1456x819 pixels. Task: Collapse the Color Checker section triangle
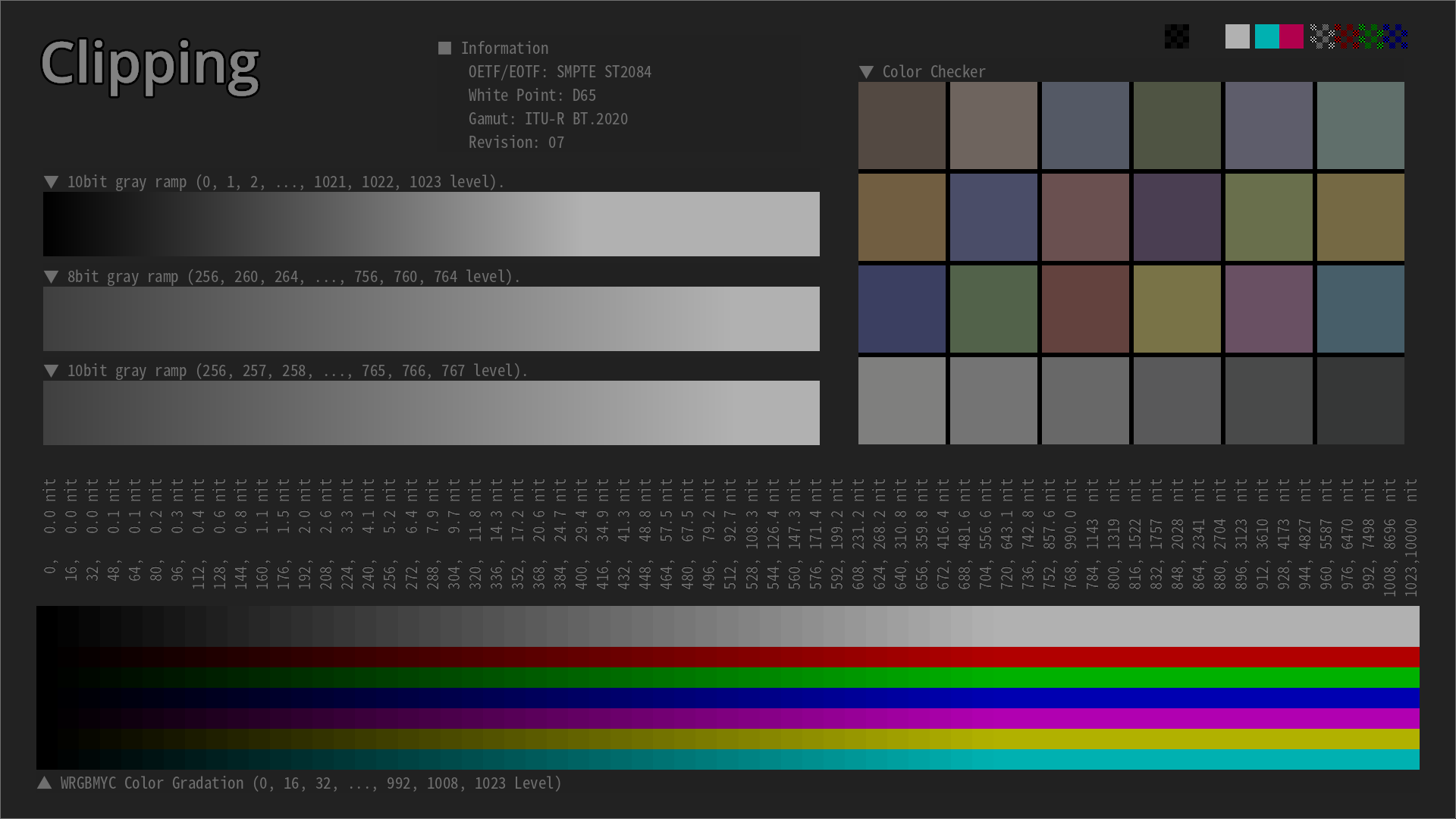[866, 72]
